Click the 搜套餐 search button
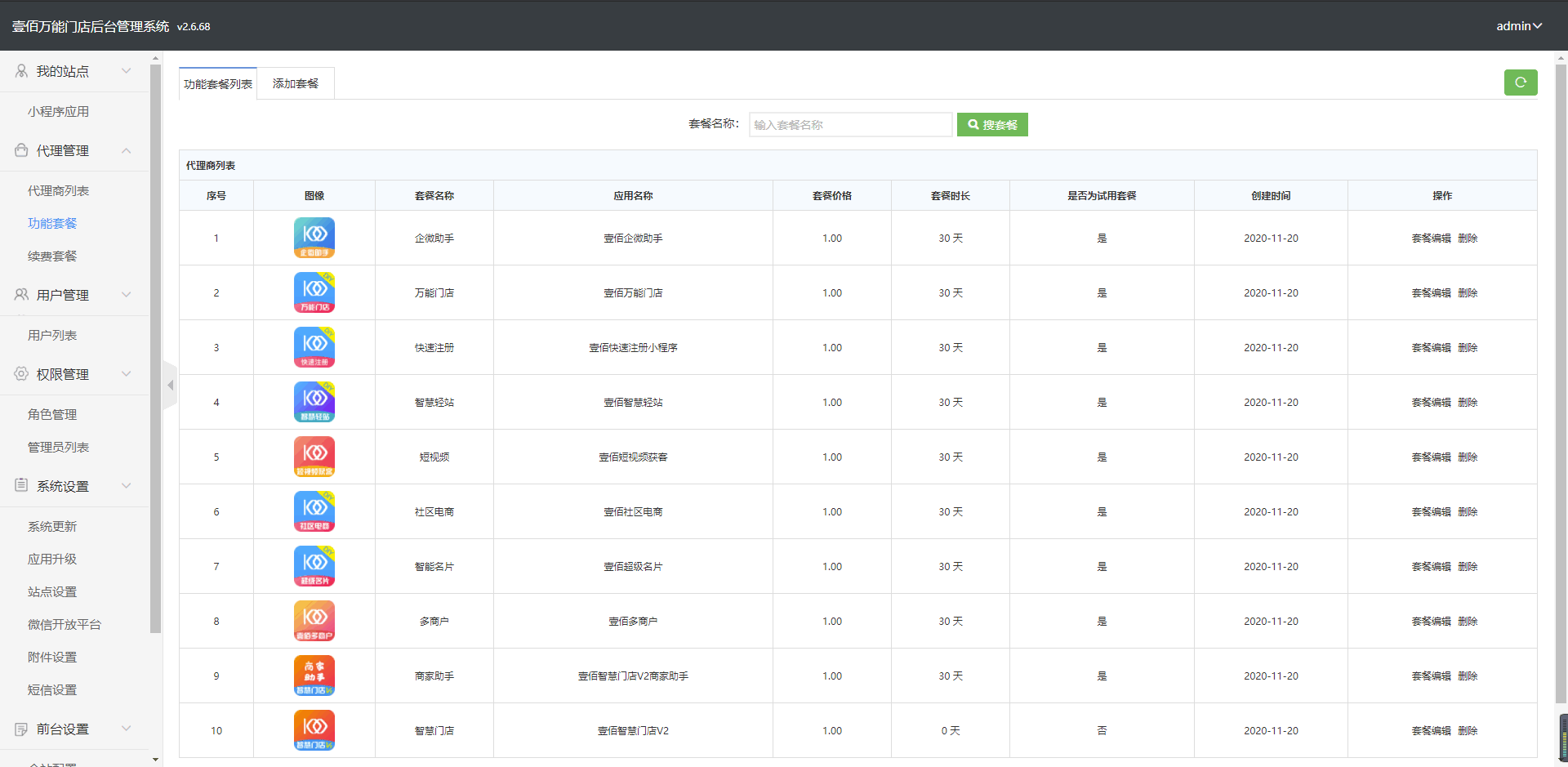1568x767 pixels. pos(992,124)
